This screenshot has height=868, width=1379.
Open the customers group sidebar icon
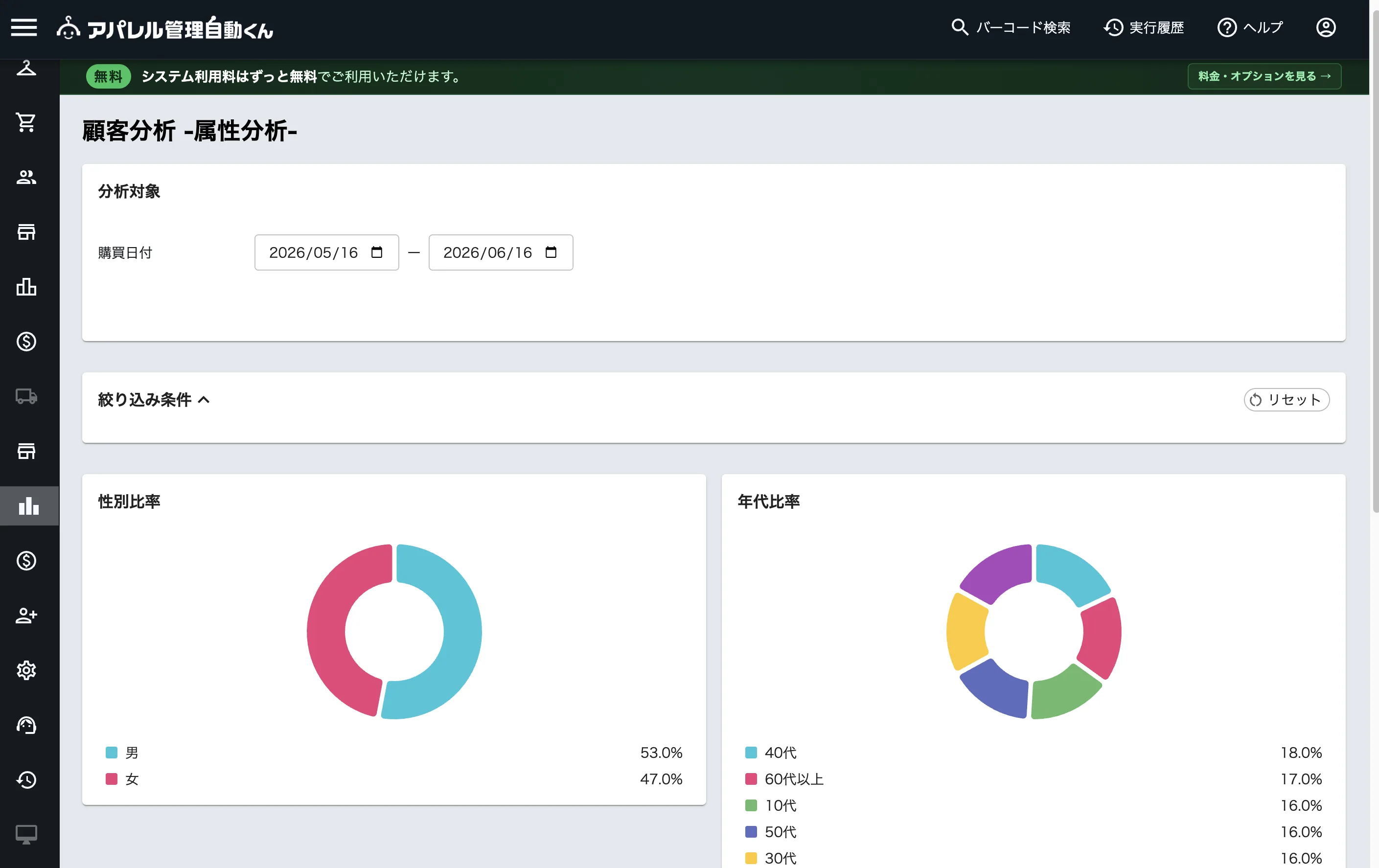point(26,177)
